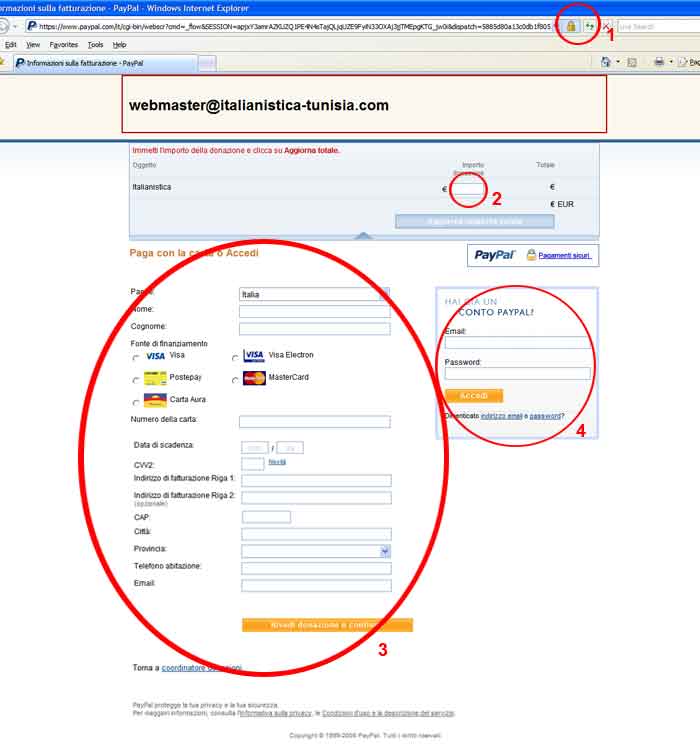
Task: Open the Informativa sulla privacy link
Action: pos(275,713)
